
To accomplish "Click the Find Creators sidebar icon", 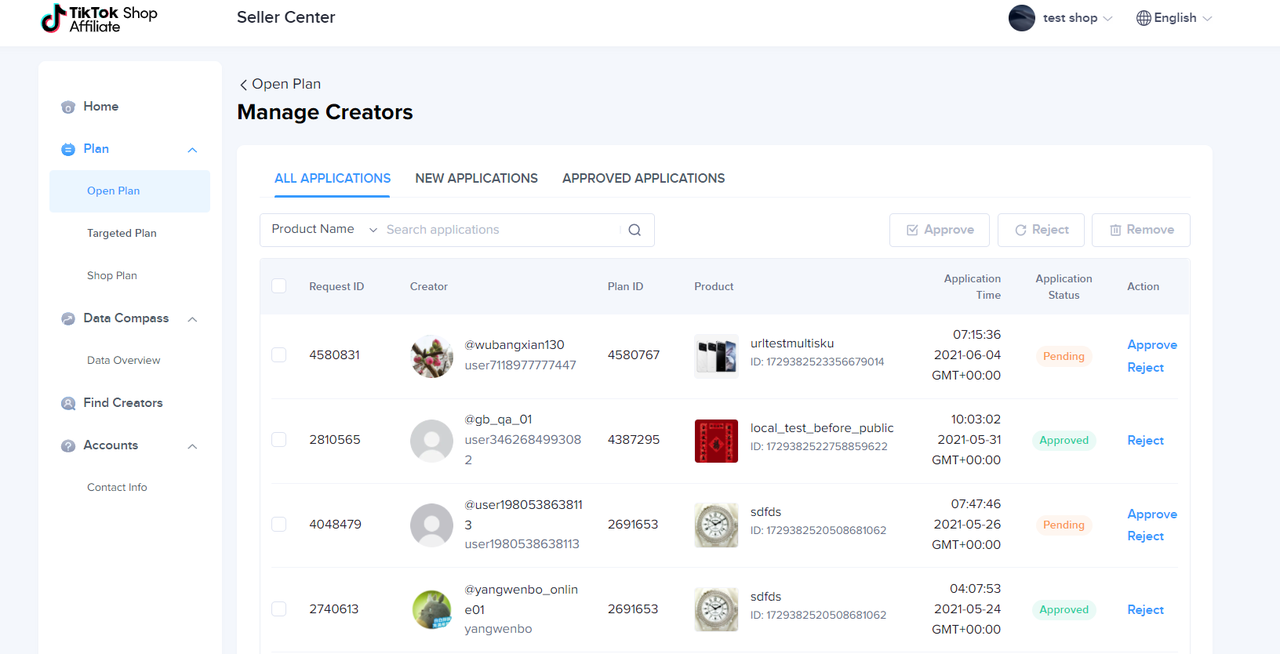I will click(68, 403).
